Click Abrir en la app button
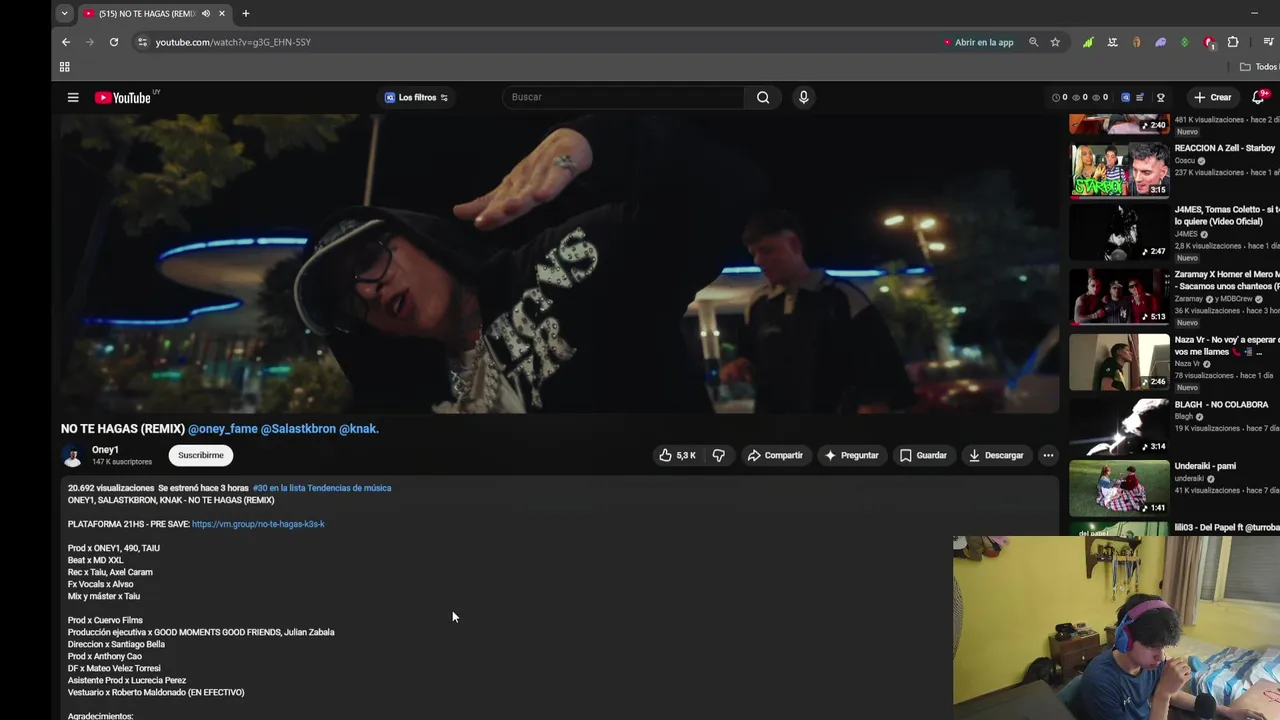 [979, 42]
